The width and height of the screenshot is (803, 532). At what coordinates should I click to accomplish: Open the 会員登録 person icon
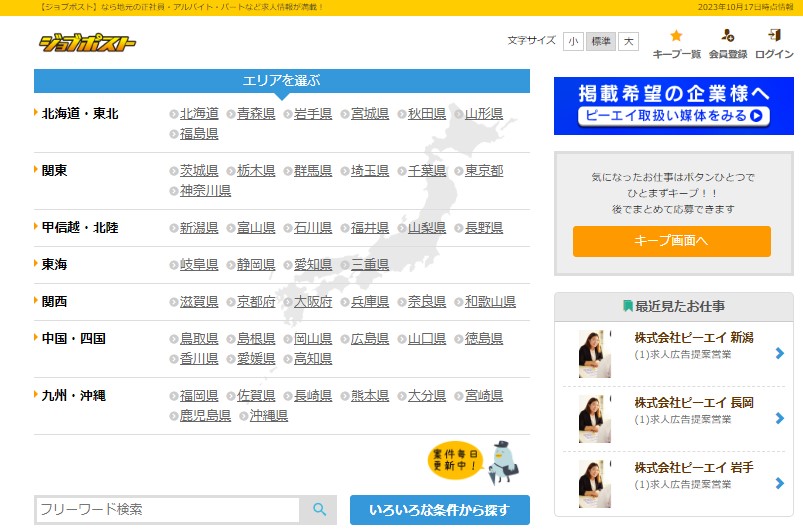(x=727, y=35)
